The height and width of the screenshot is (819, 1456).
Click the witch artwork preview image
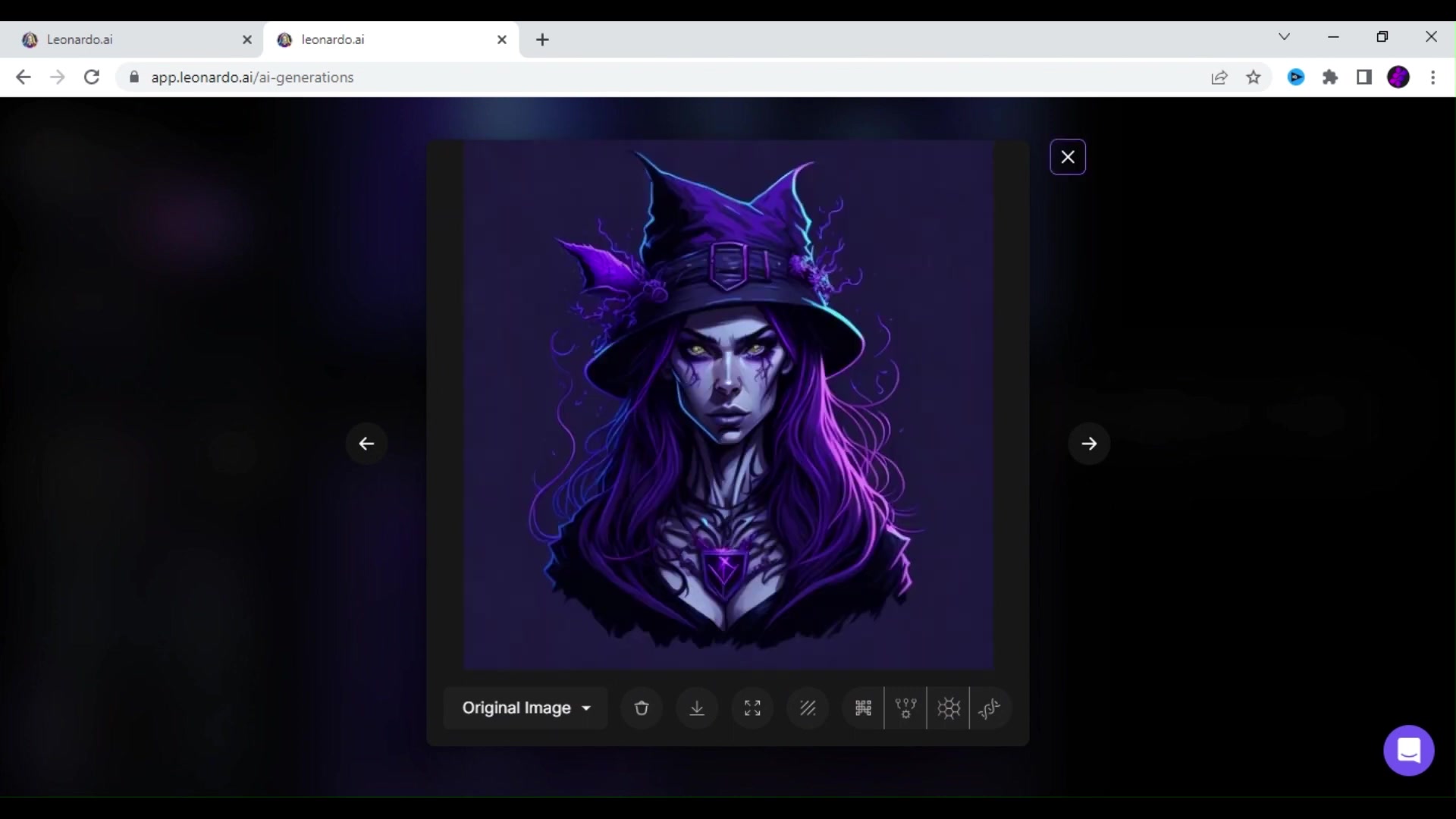729,405
